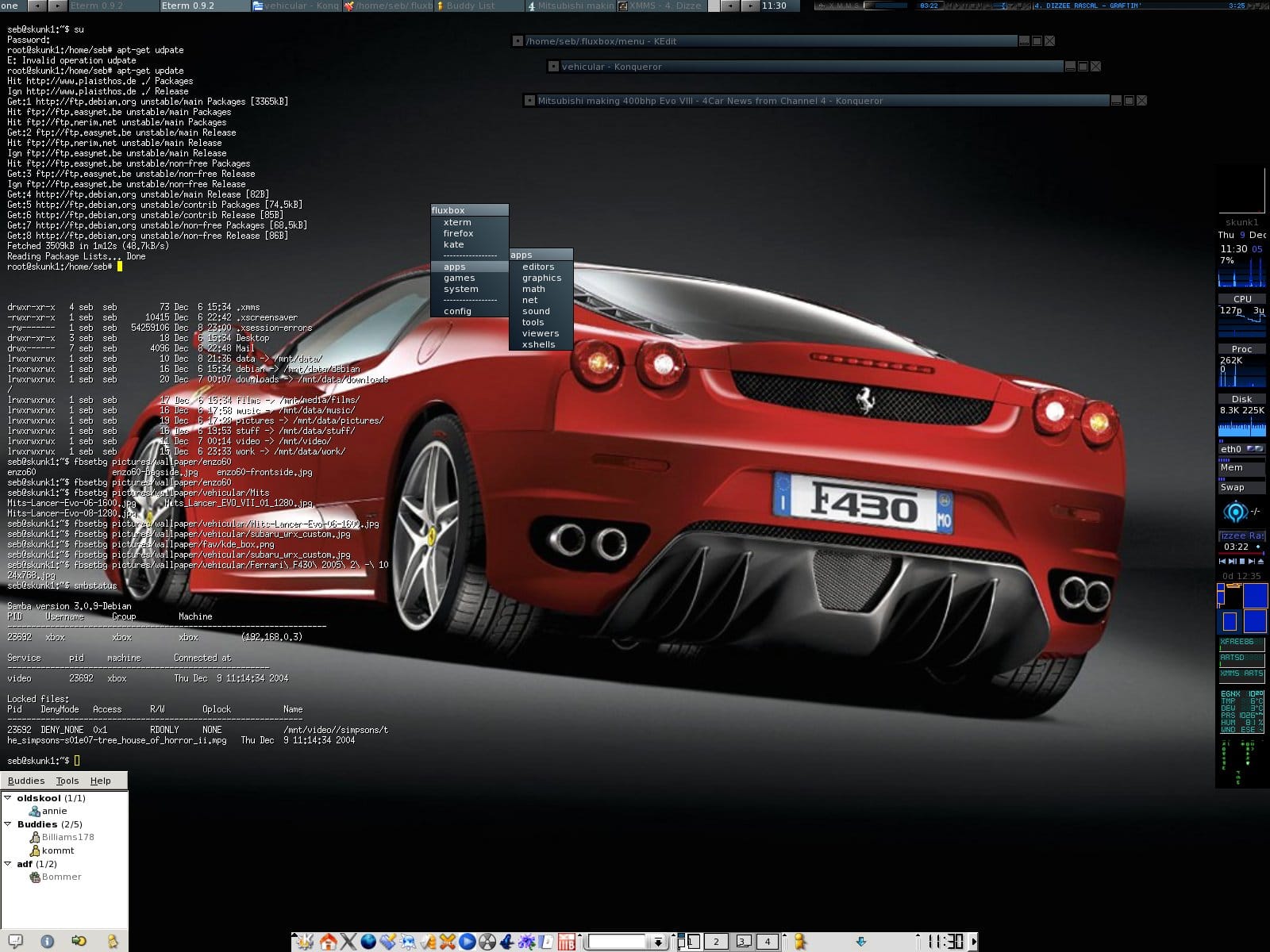The image size is (1270, 952).
Task: Open the config submenu in fluxbox menu
Action: [x=470, y=311]
